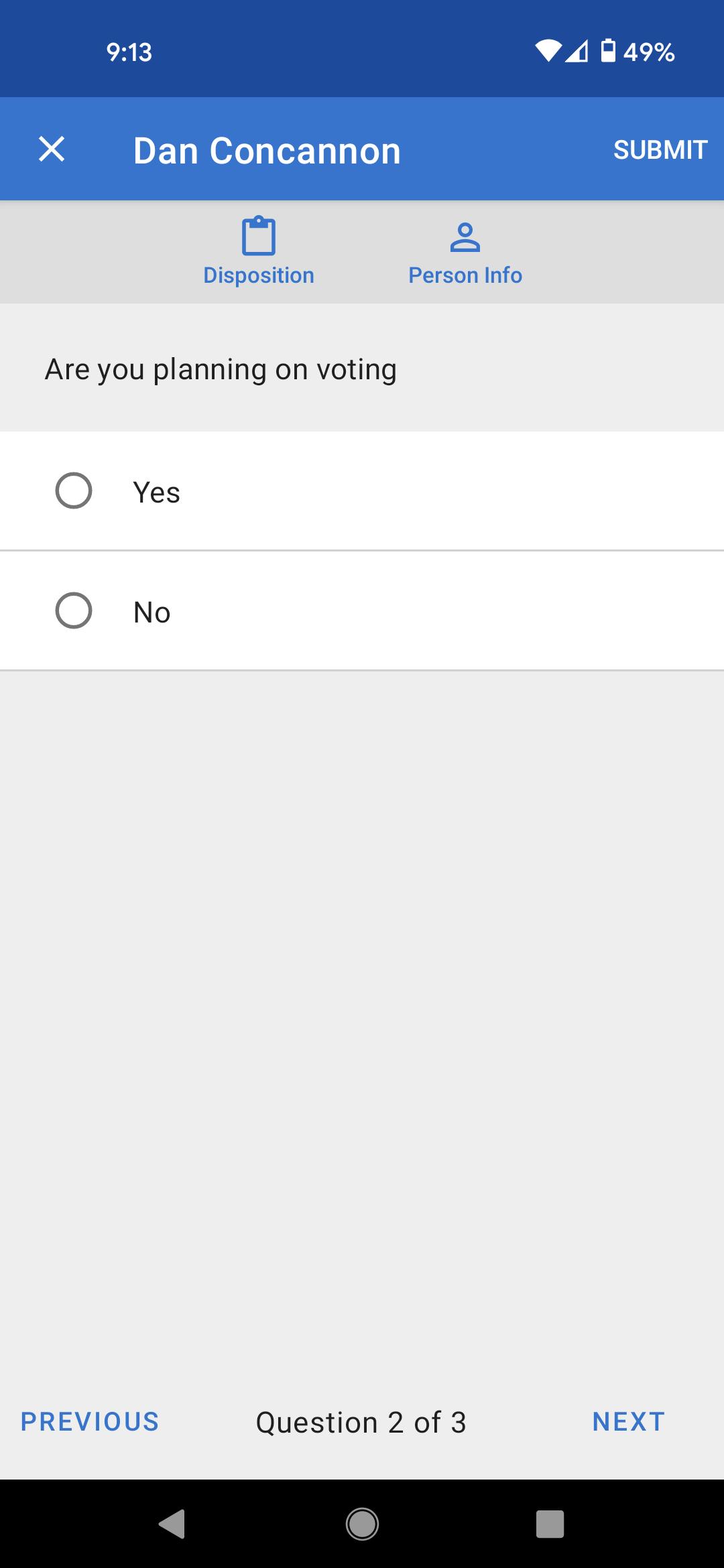Tap the Android recent apps square
The image size is (724, 1568).
550,1524
